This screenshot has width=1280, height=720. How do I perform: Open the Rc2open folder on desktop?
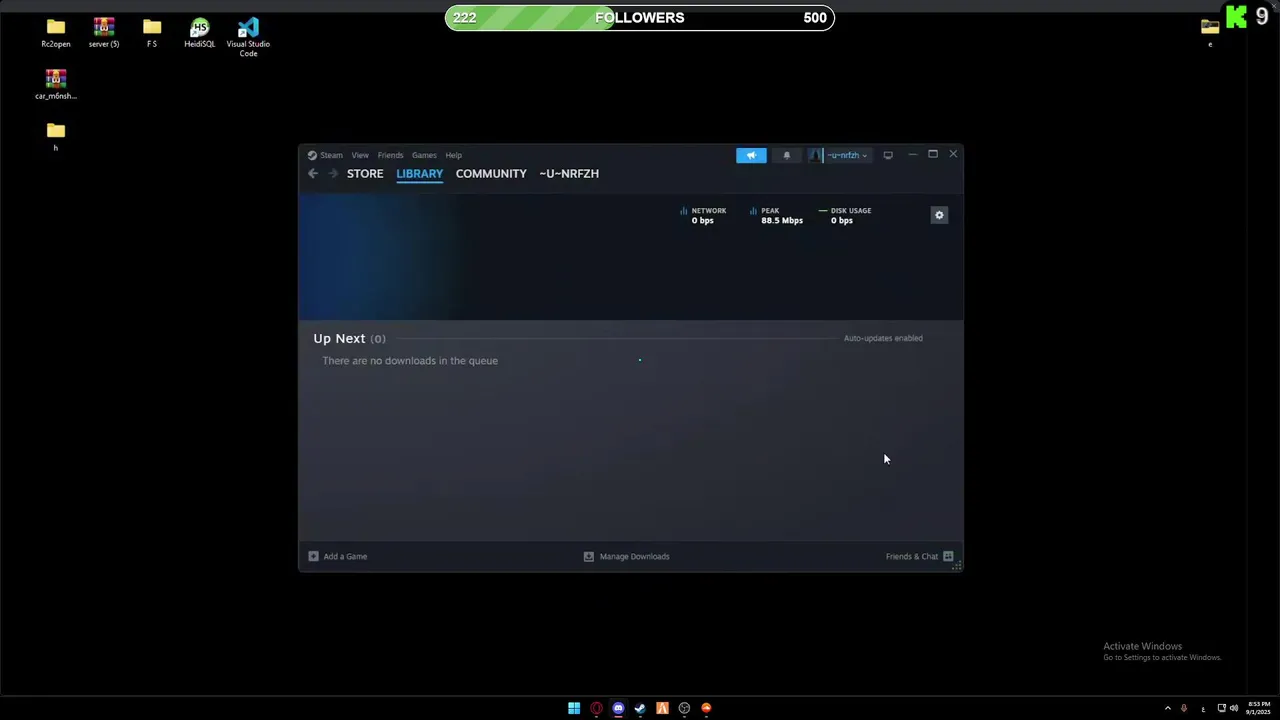pyautogui.click(x=56, y=33)
